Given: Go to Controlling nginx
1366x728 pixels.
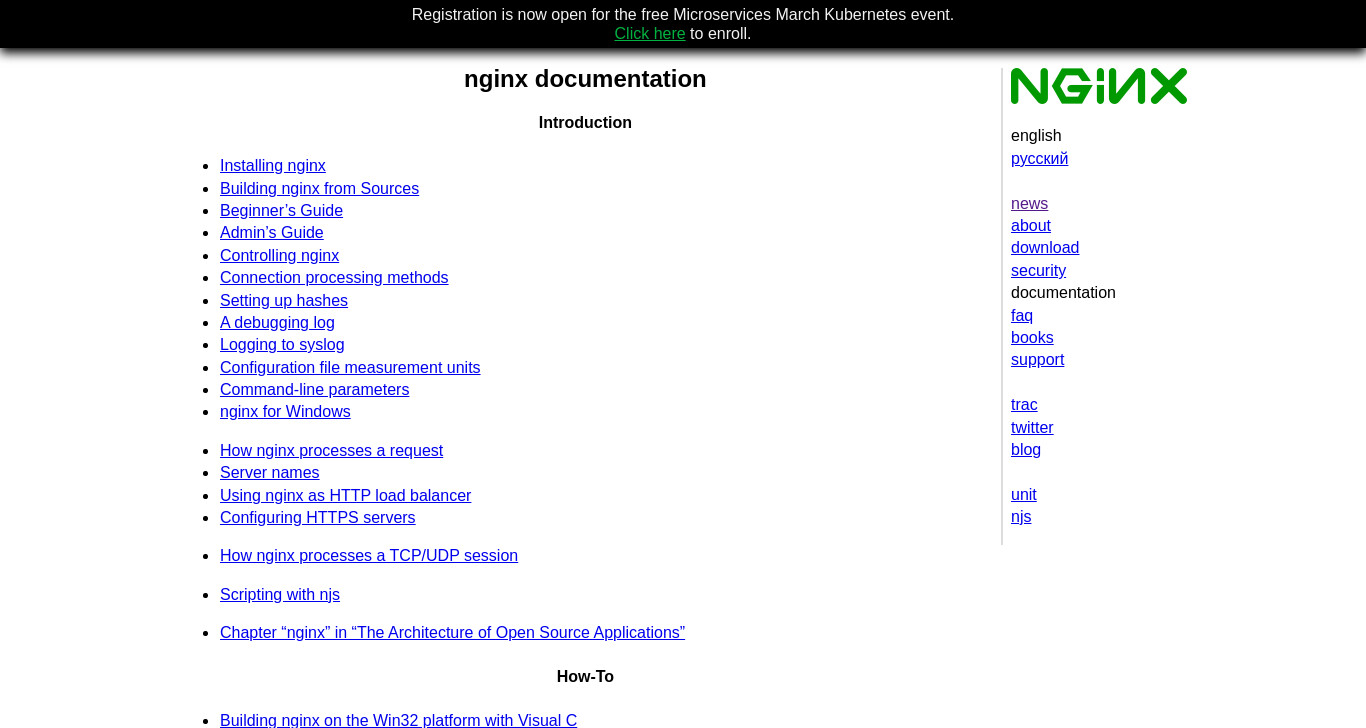Looking at the screenshot, I should tap(279, 256).
